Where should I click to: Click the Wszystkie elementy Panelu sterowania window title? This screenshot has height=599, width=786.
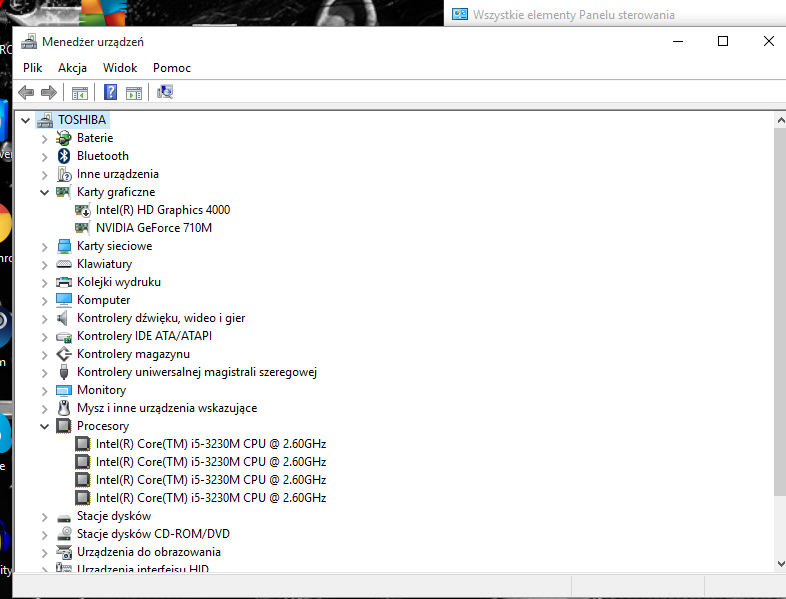573,15
